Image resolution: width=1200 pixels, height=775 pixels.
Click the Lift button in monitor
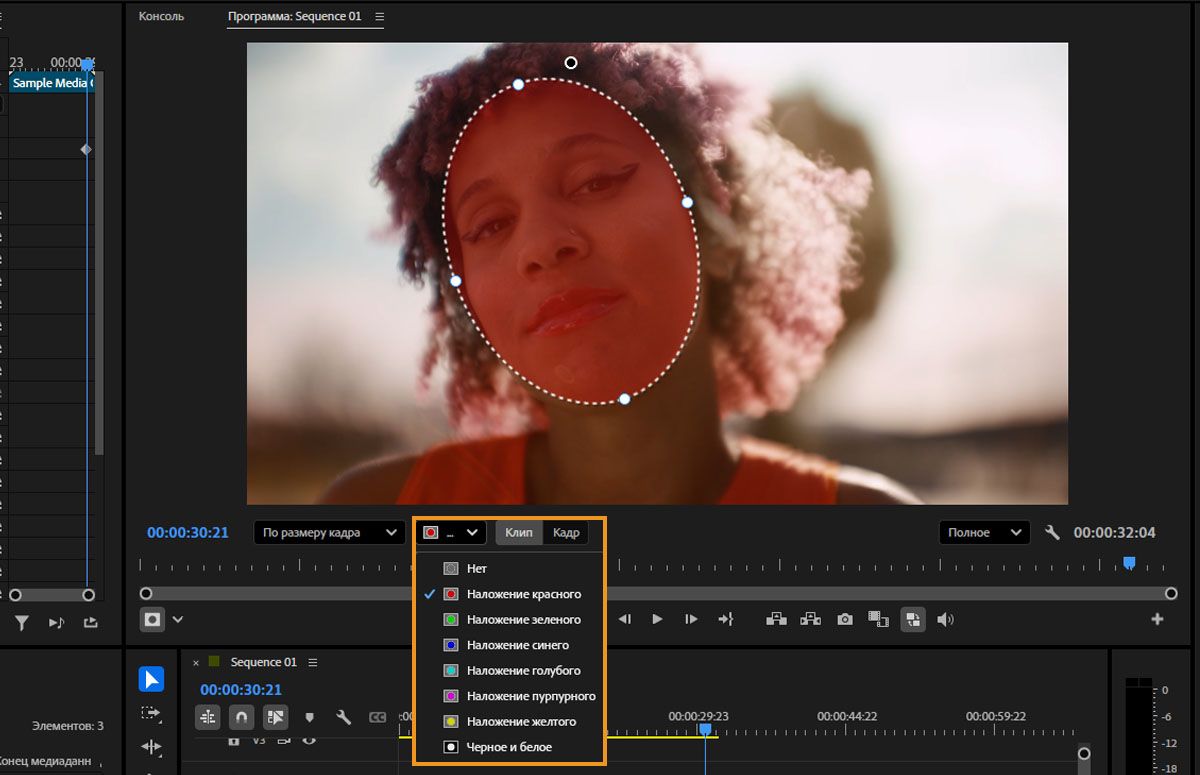pos(776,619)
